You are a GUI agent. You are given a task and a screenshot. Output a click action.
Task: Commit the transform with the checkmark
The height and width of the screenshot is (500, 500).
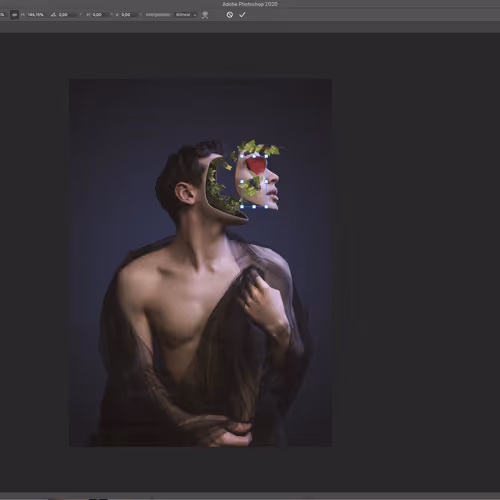click(x=242, y=15)
